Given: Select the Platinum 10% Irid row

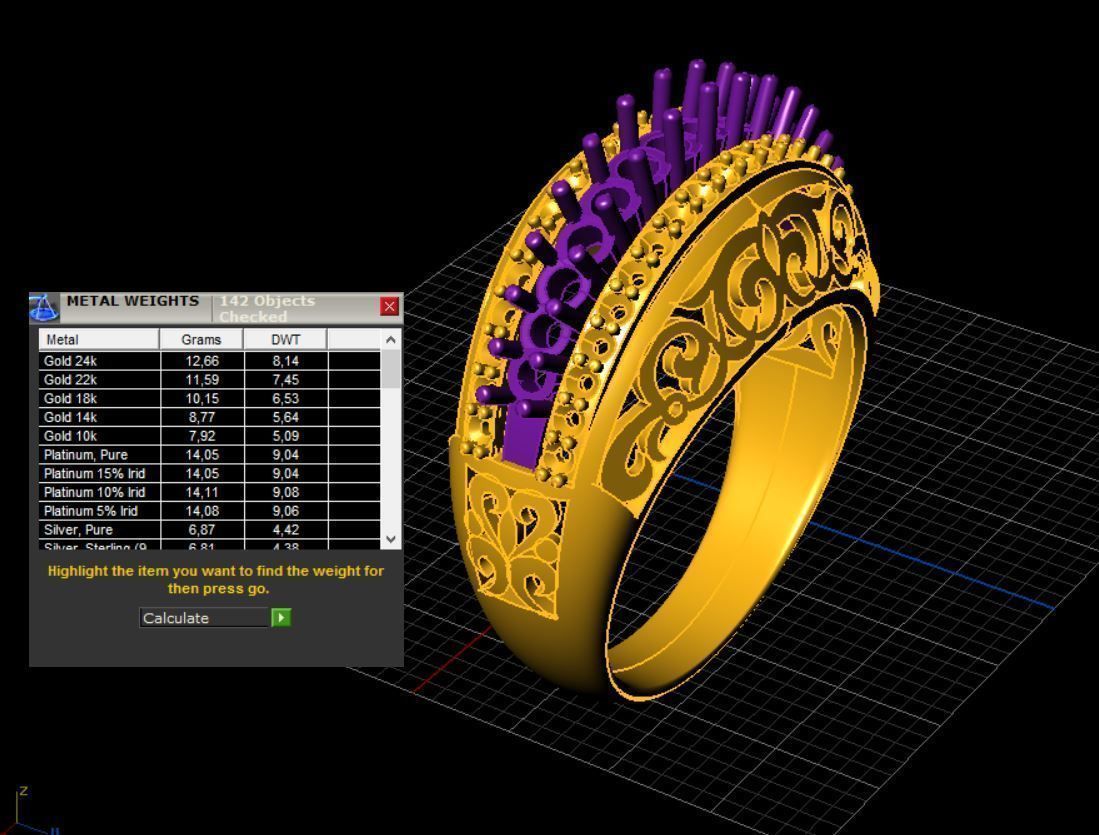Looking at the screenshot, I should tap(210, 492).
